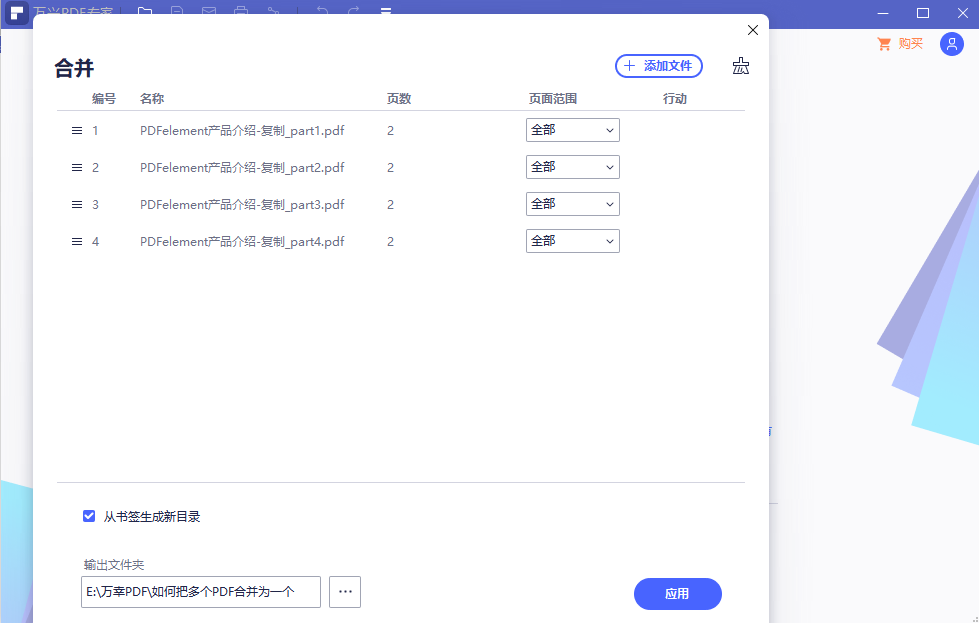
Task: Click inside the output folder path field
Action: coord(200,591)
